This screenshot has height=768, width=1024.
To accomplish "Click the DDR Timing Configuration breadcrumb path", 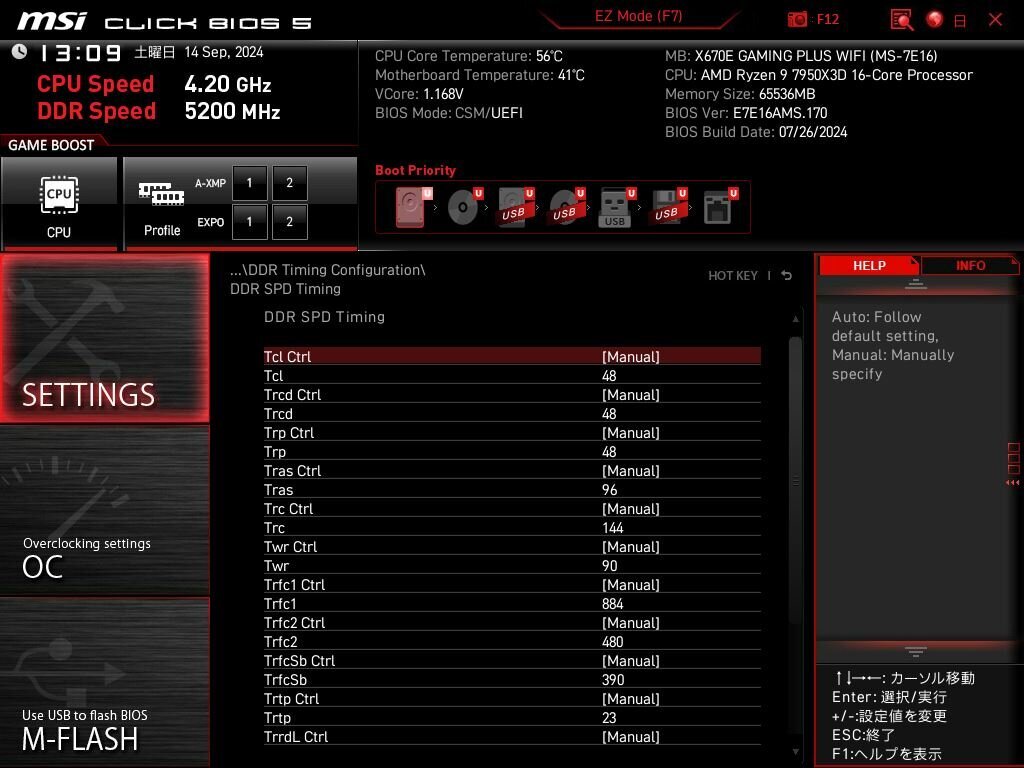I will pyautogui.click(x=327, y=270).
